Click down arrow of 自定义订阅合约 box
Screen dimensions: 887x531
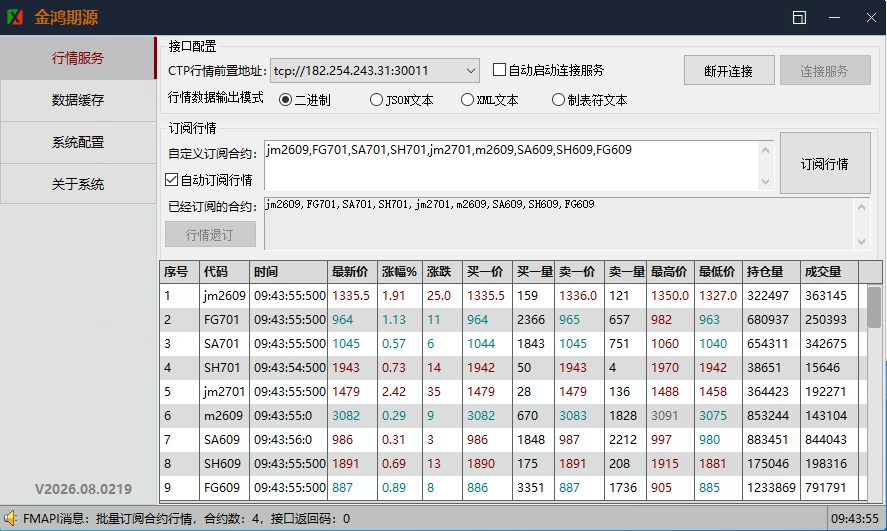[x=765, y=182]
